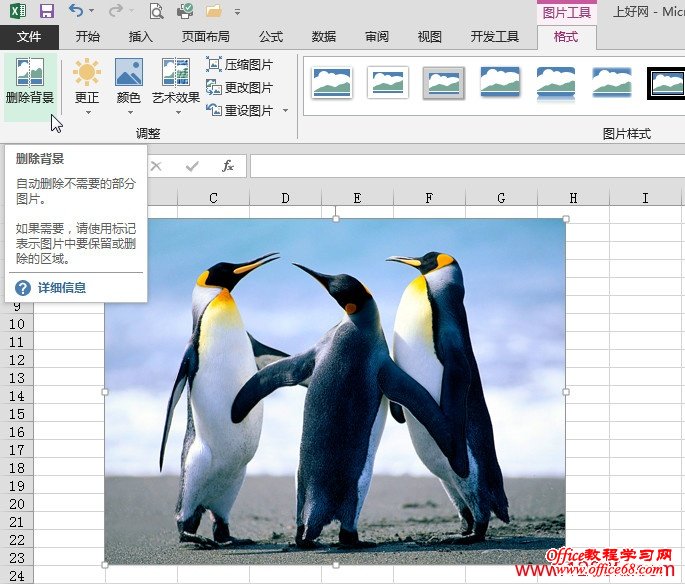
Task: Click the Print Preview icon in quick access toolbar
Action: coord(156,12)
